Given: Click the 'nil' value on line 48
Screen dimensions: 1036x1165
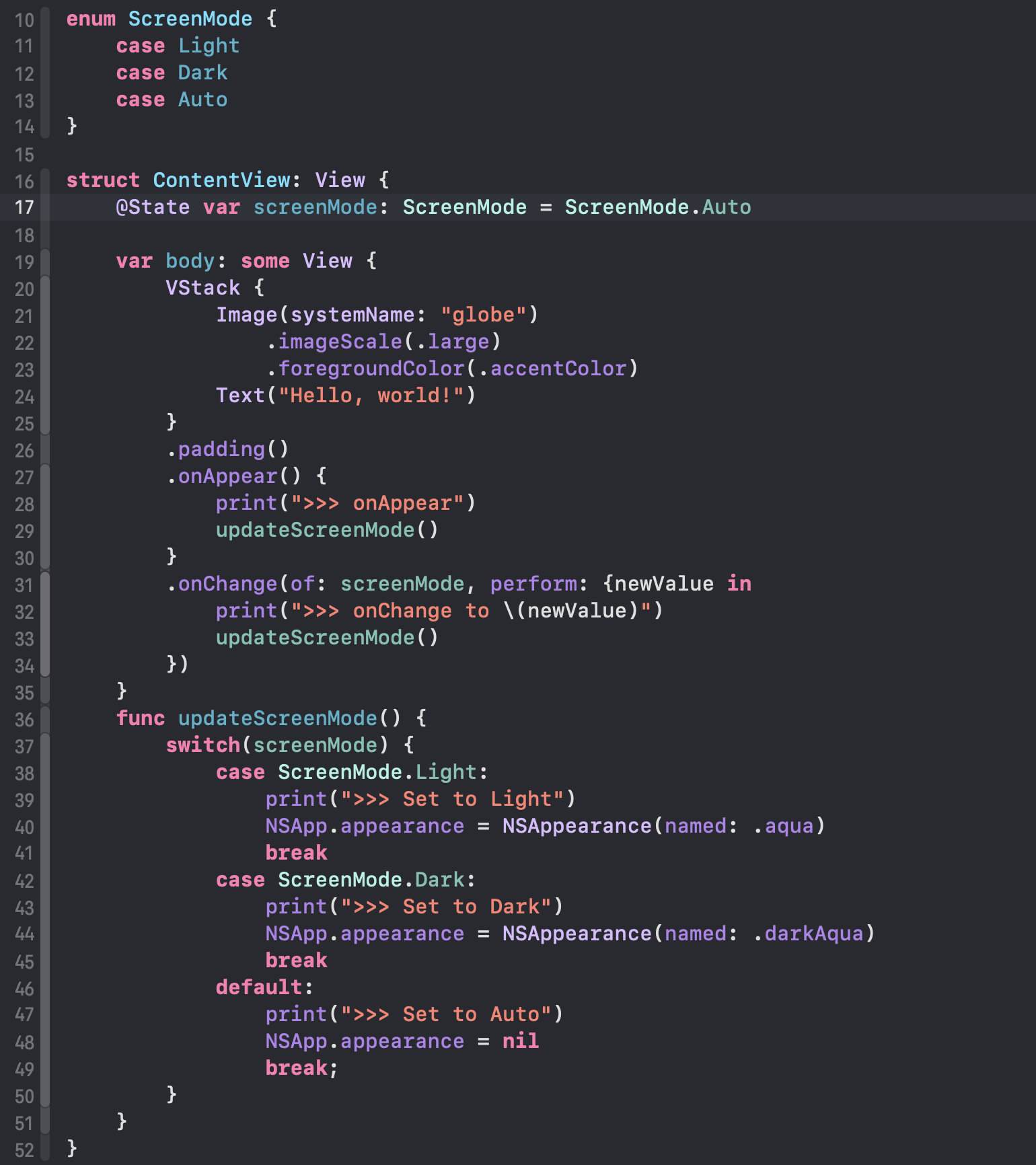Looking at the screenshot, I should [x=521, y=1041].
